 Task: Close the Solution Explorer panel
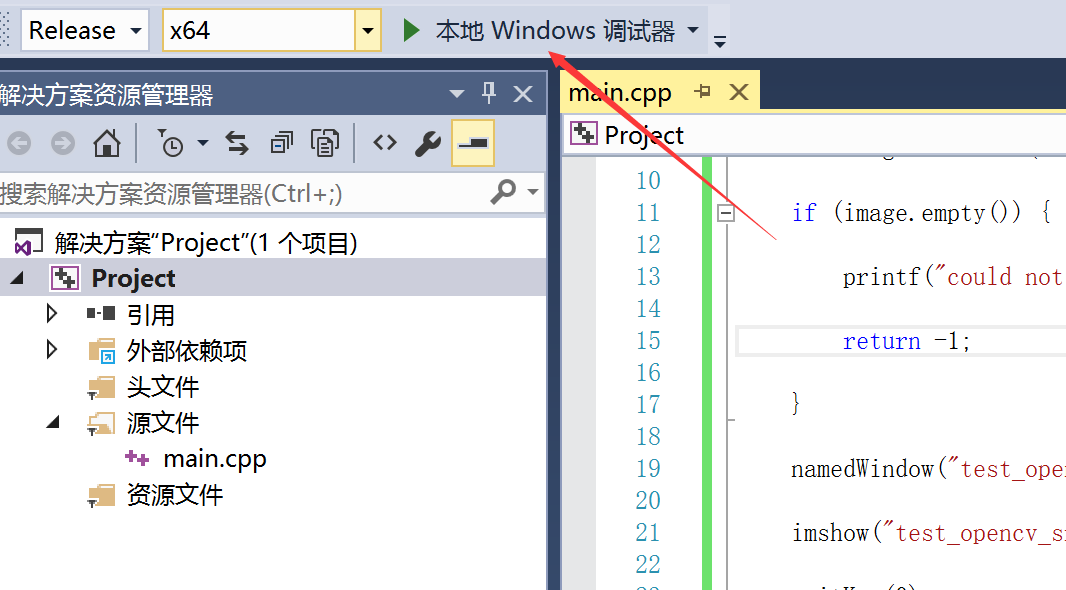tap(522, 94)
